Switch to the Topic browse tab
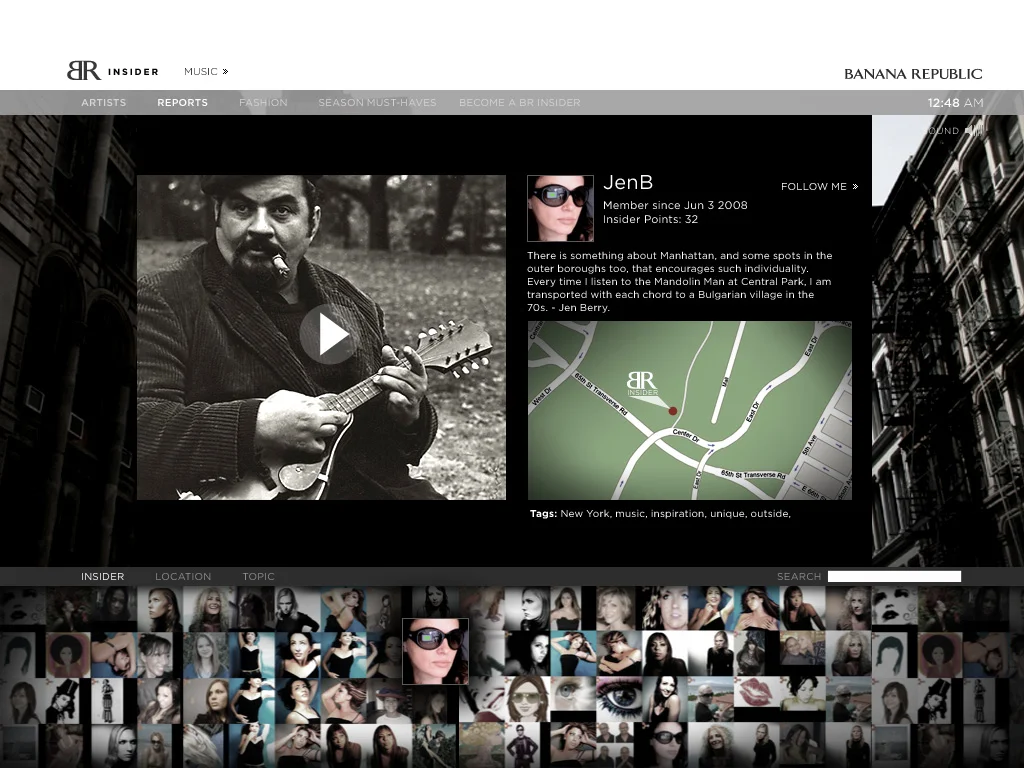This screenshot has height=768, width=1024. [x=259, y=577]
